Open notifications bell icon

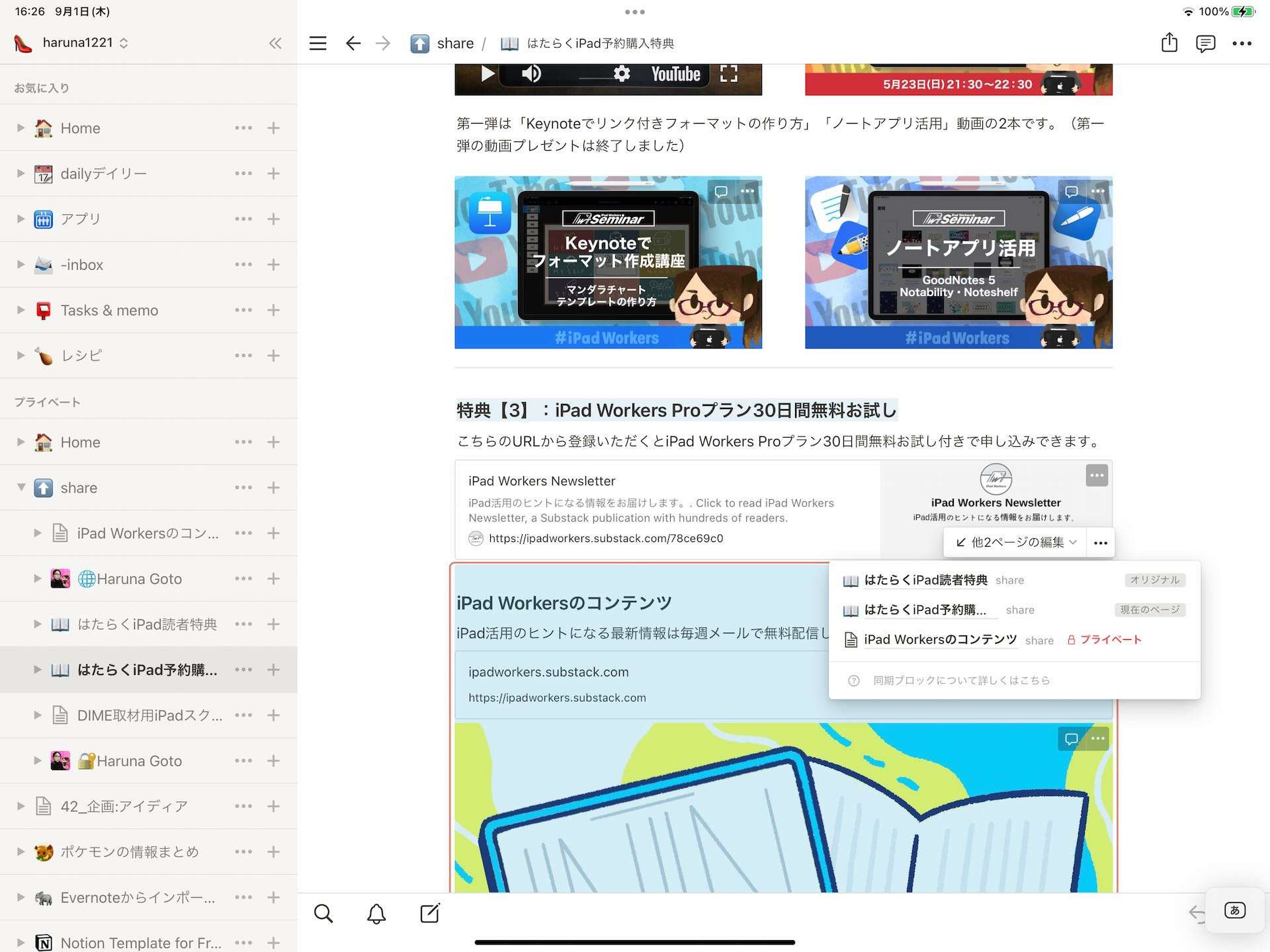376,914
